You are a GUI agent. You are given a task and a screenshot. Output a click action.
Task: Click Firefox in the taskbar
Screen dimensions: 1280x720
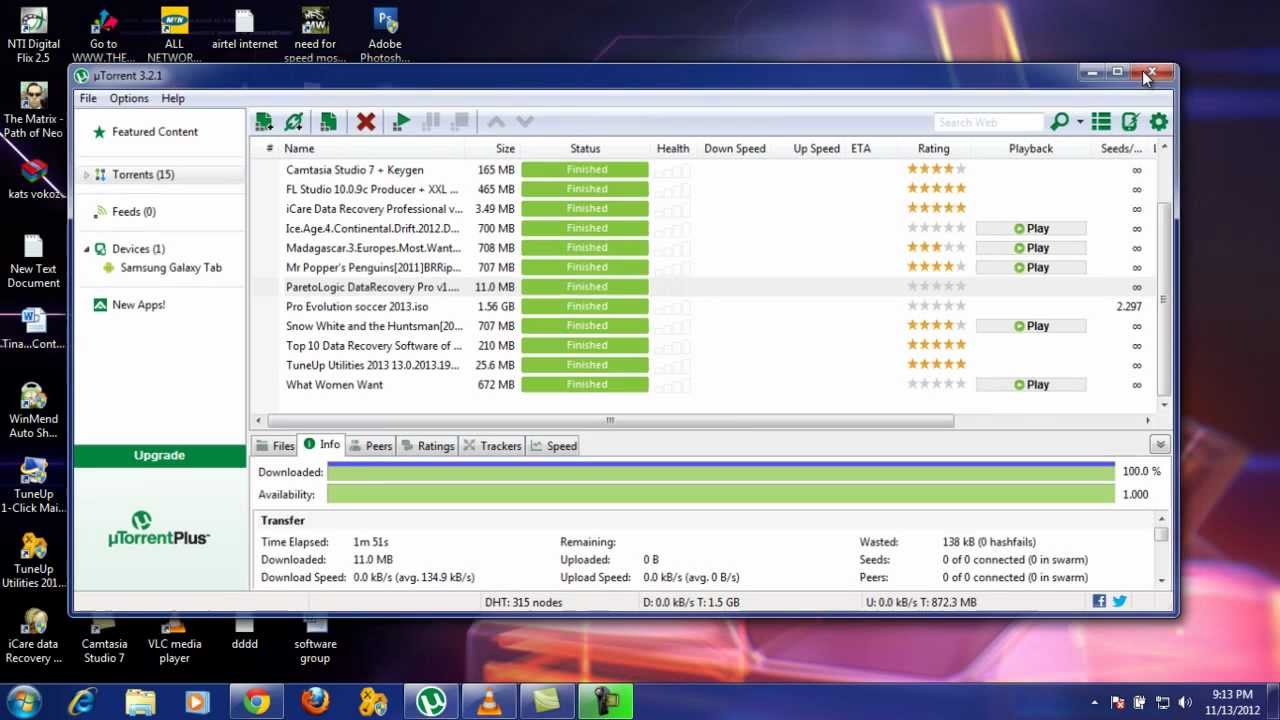pyautogui.click(x=315, y=702)
